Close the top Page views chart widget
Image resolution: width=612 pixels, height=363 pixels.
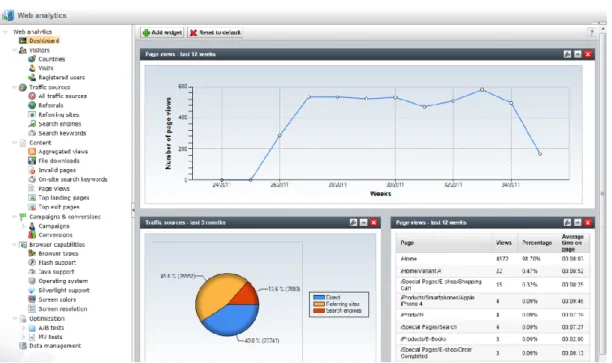588,54
